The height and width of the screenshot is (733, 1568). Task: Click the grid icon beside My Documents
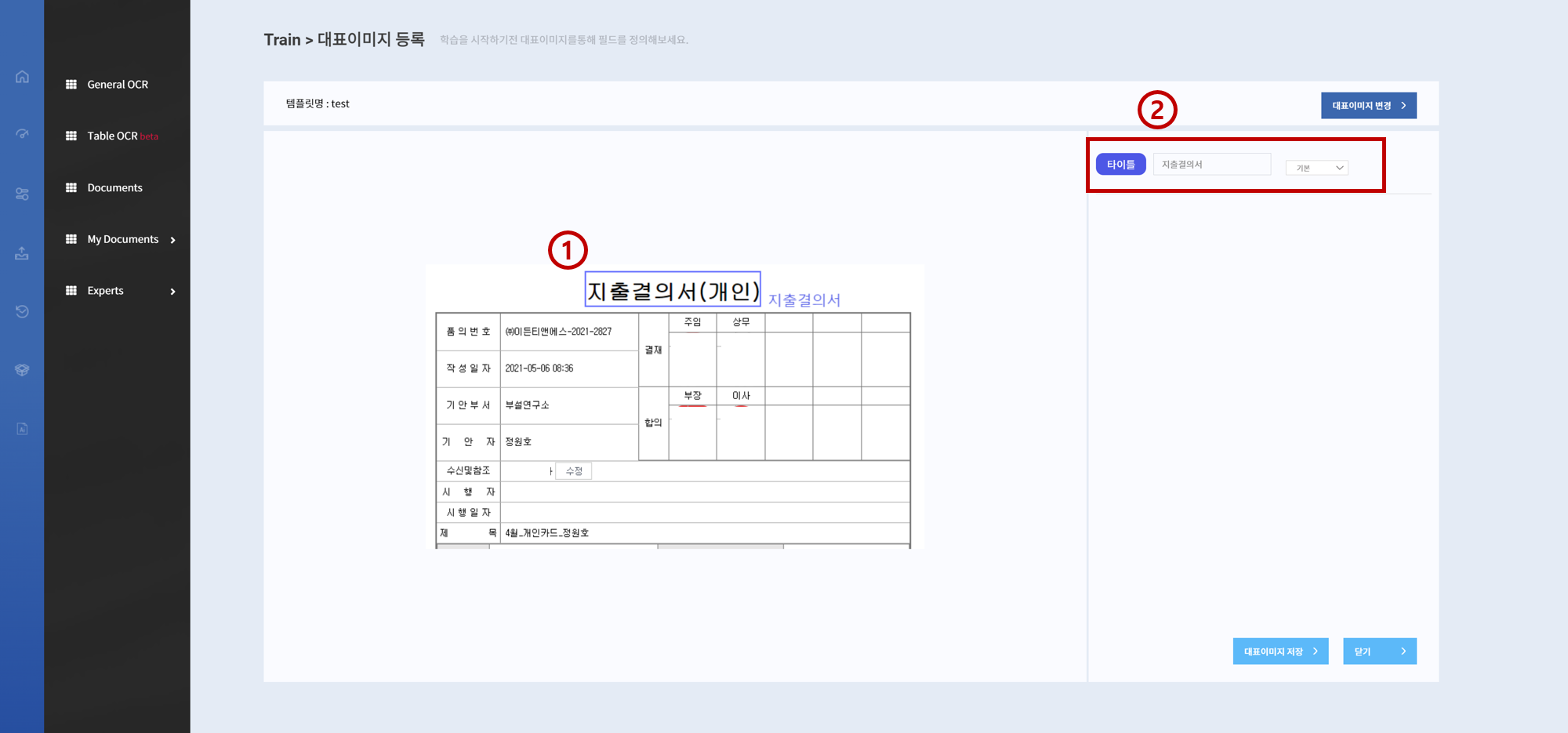pos(71,239)
